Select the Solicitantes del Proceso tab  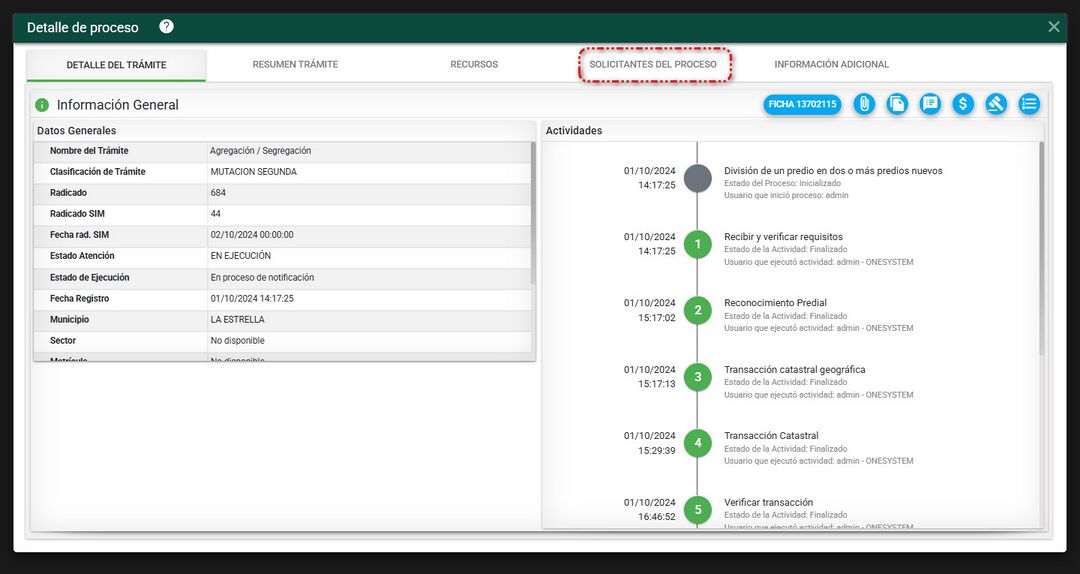pyautogui.click(x=653, y=65)
